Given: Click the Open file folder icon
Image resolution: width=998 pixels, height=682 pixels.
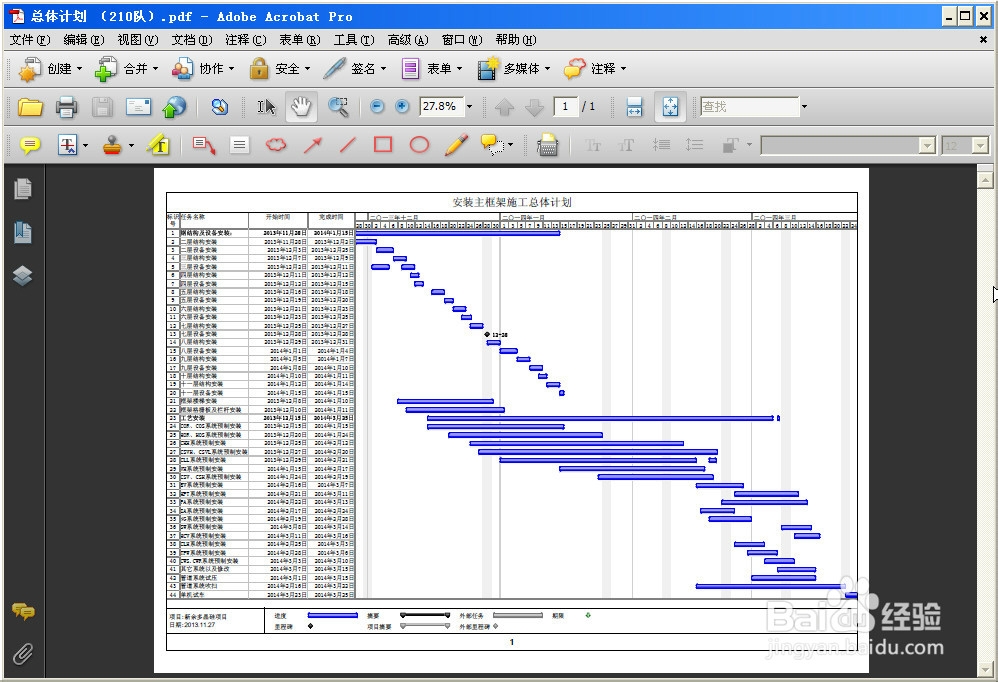Looking at the screenshot, I should pos(31,107).
